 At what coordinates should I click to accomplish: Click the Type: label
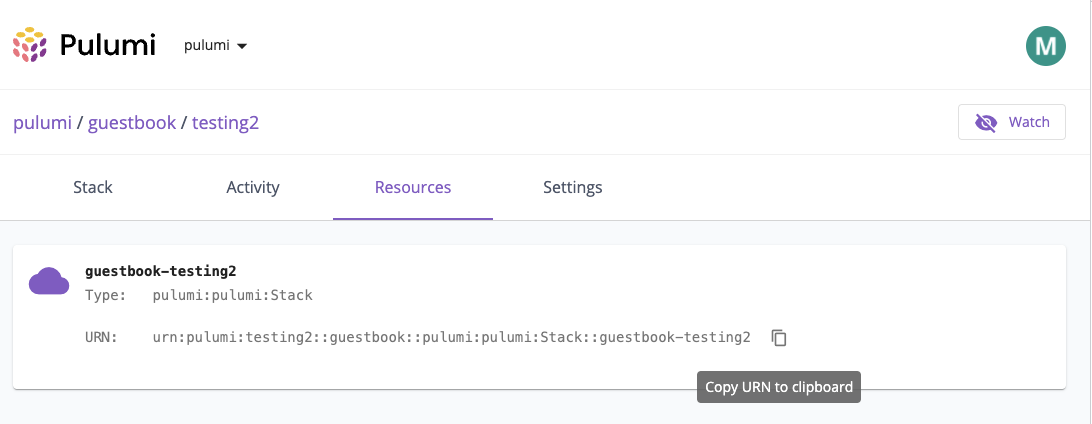pyautogui.click(x=105, y=295)
